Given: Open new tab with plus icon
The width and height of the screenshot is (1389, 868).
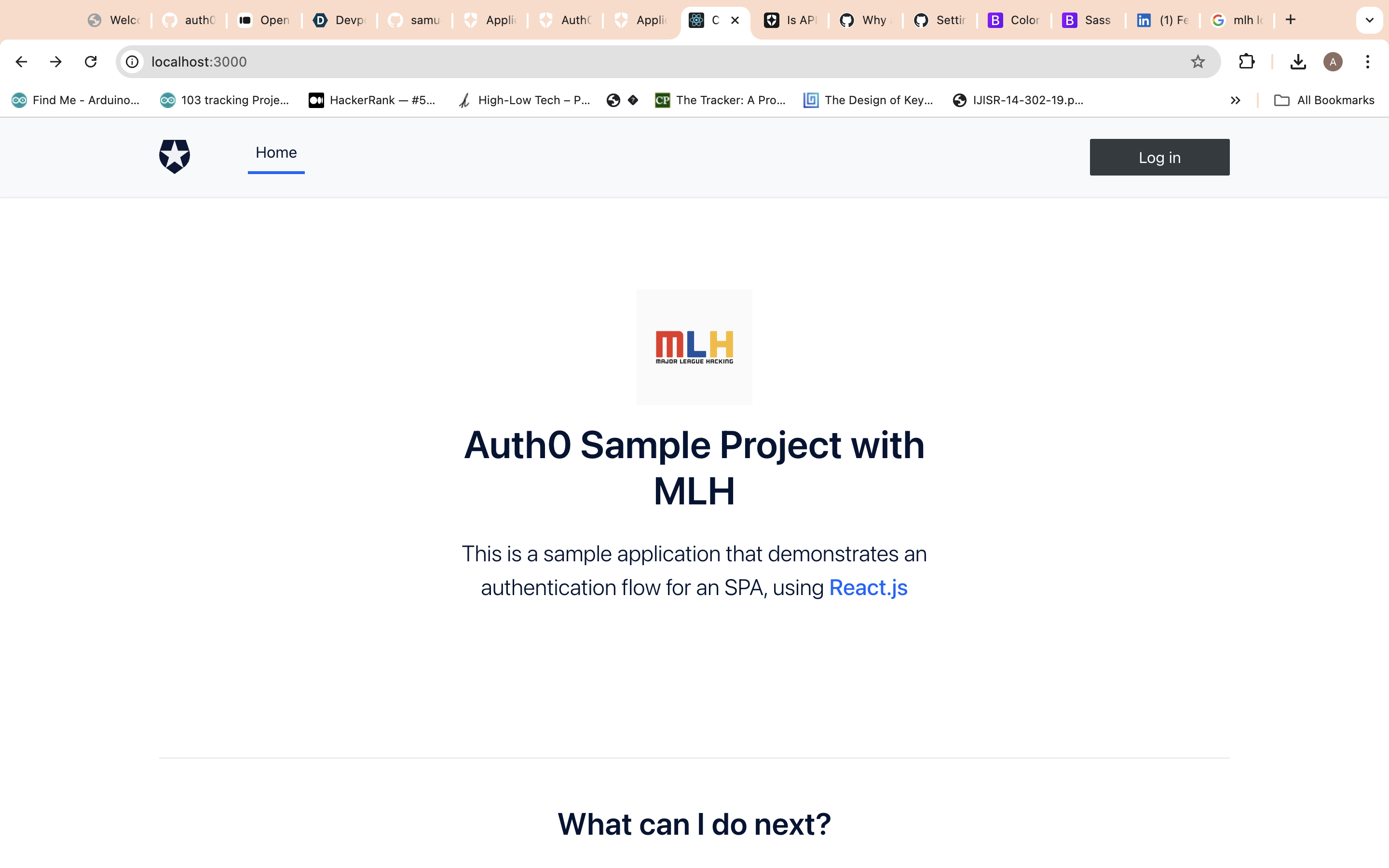Looking at the screenshot, I should (1290, 20).
